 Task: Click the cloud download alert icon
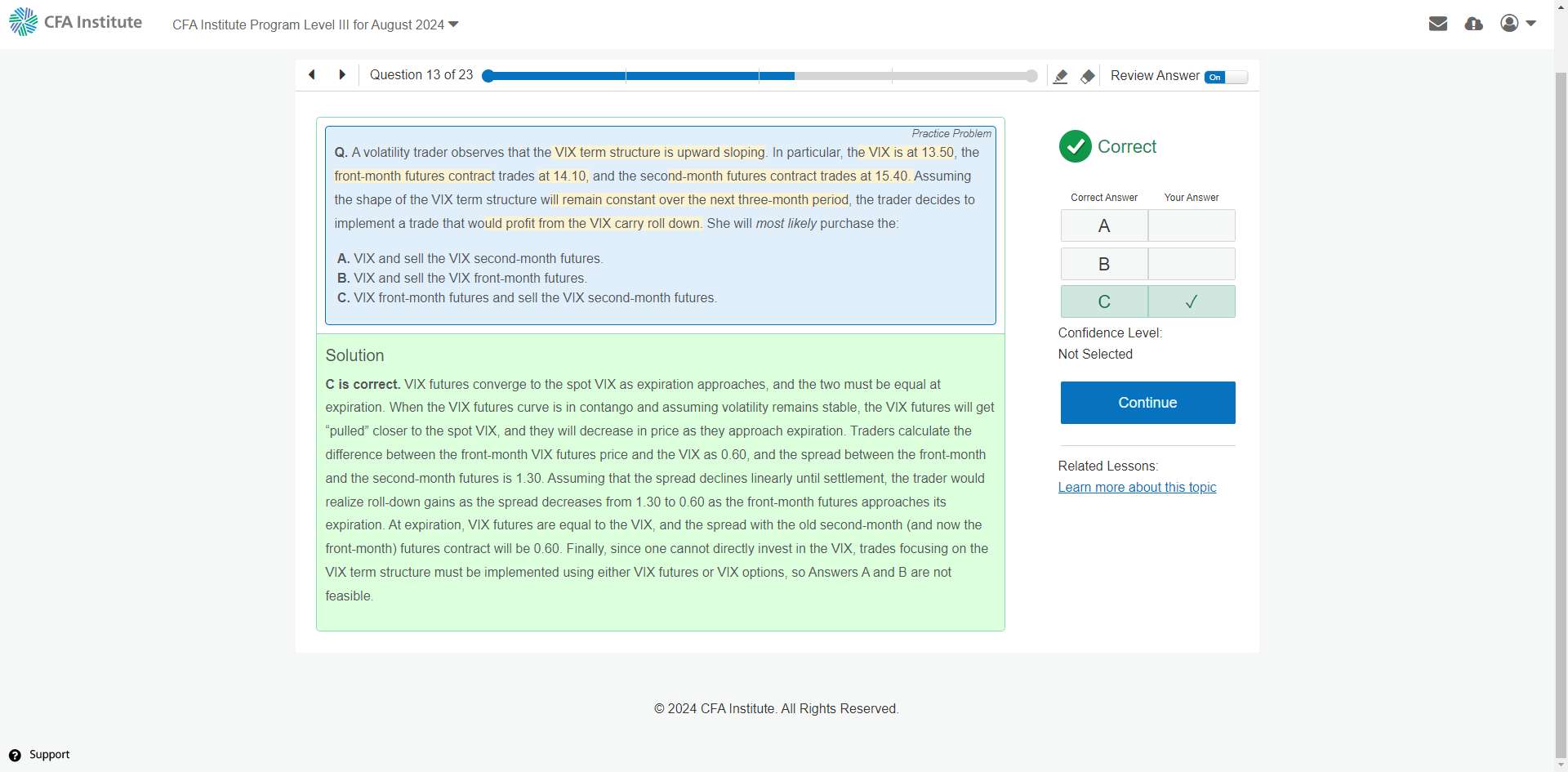pos(1473,24)
